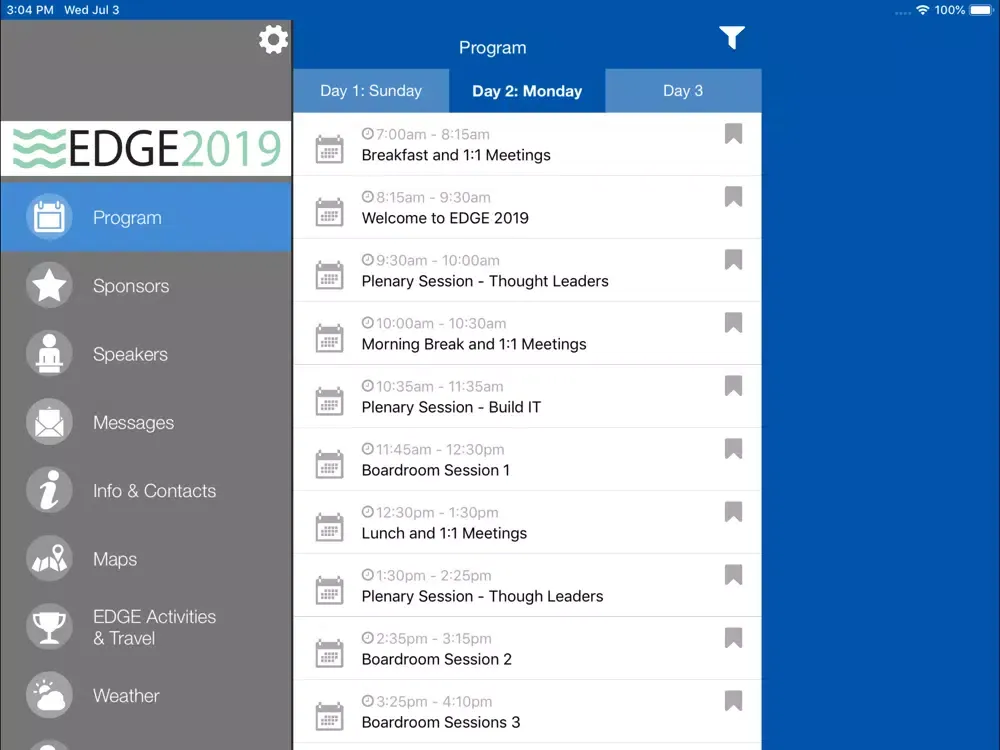
Task: Click calendar icon for Boardroom Sessions 3
Action: click(330, 716)
